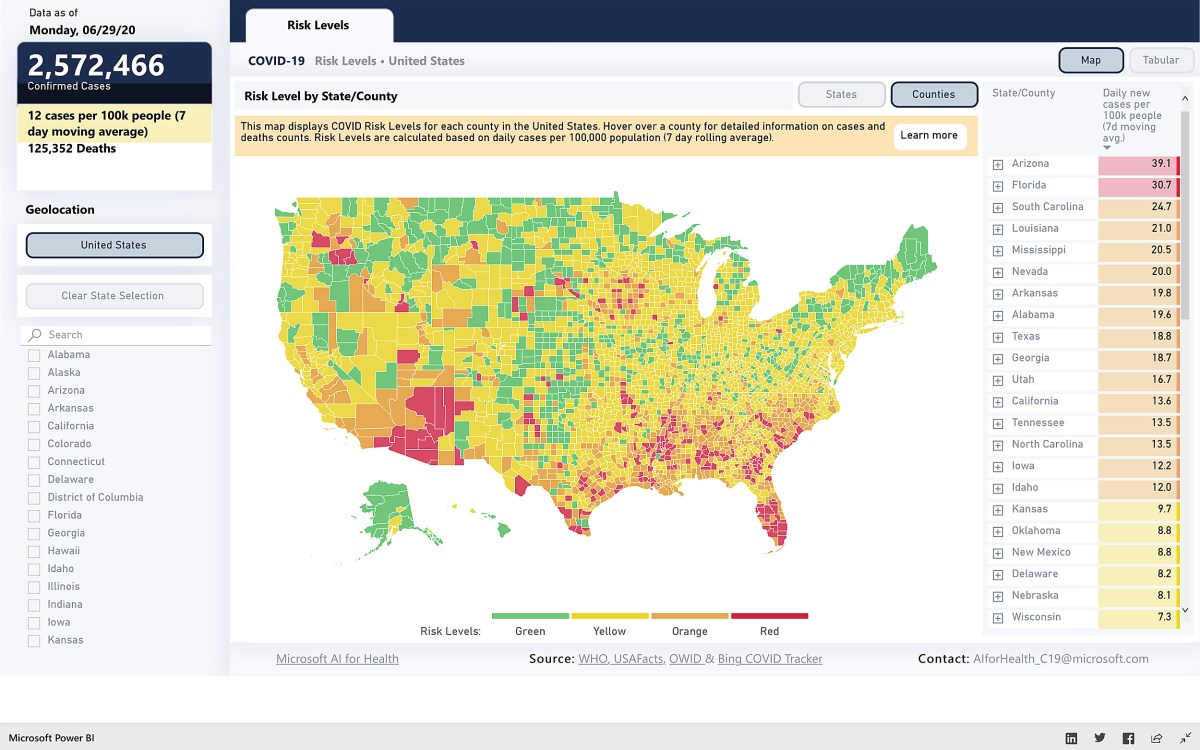Click the share arrow icon

click(x=1157, y=738)
